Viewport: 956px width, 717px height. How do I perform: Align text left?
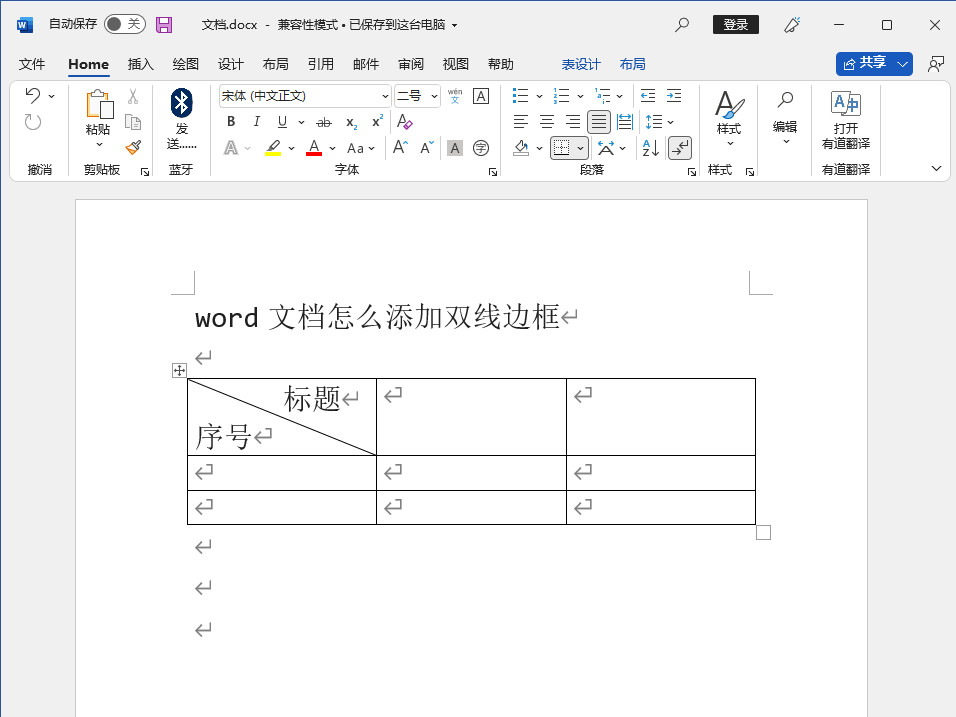pos(521,122)
